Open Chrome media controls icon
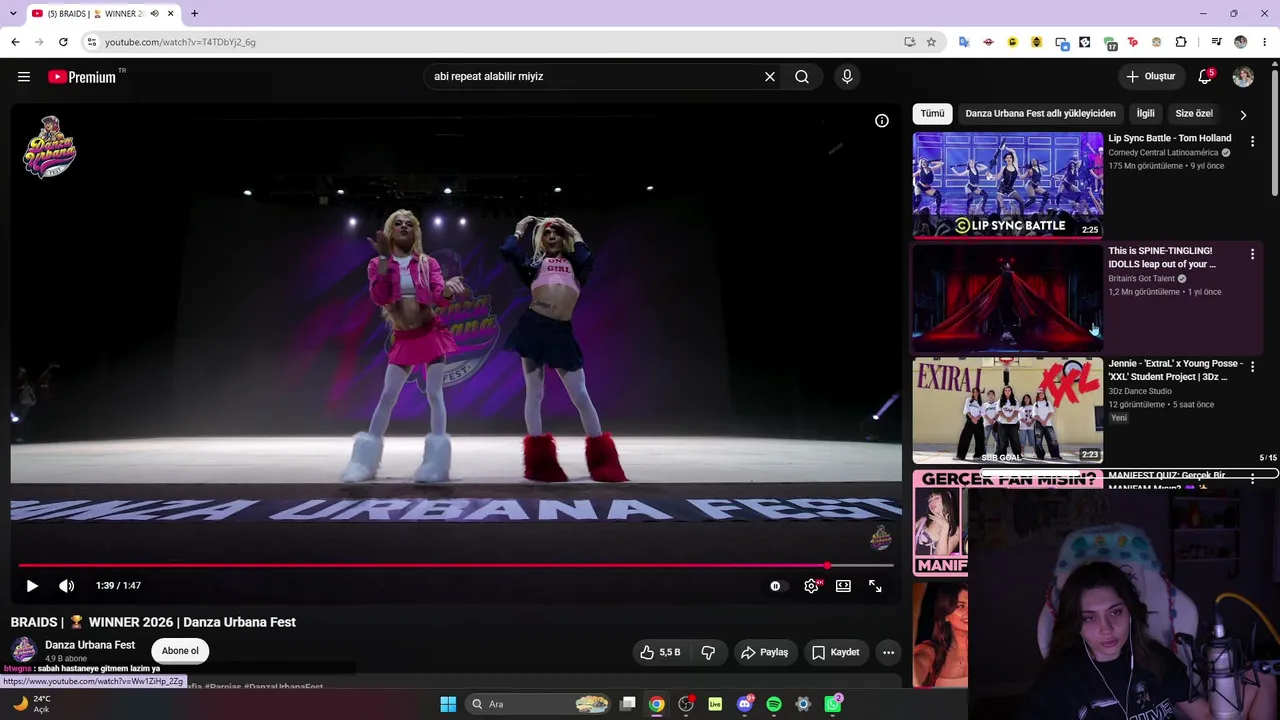The width and height of the screenshot is (1280, 720). pyautogui.click(x=1216, y=42)
